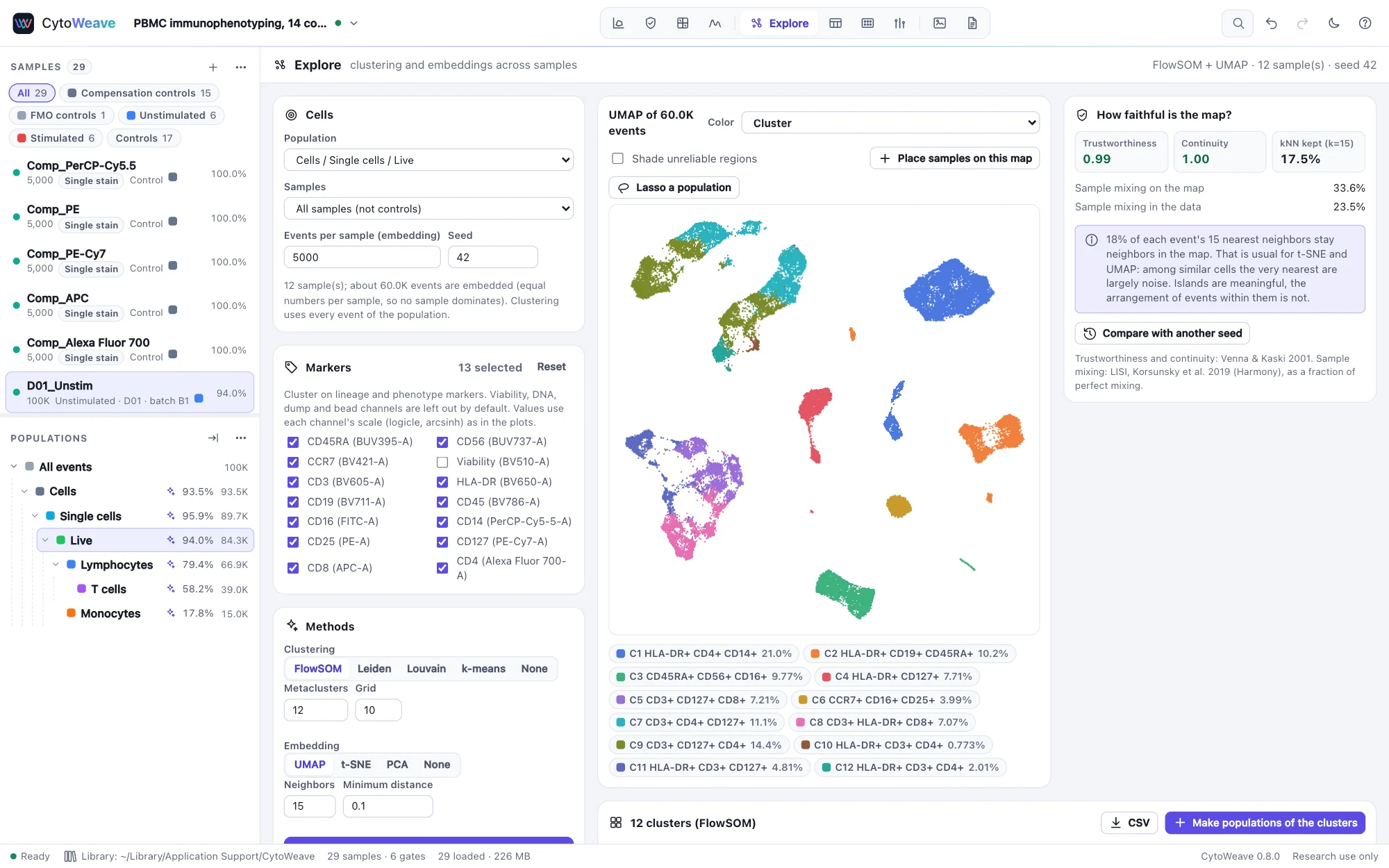The image size is (1389, 868).
Task: Add a sample with the plus icon
Action: coord(213,67)
